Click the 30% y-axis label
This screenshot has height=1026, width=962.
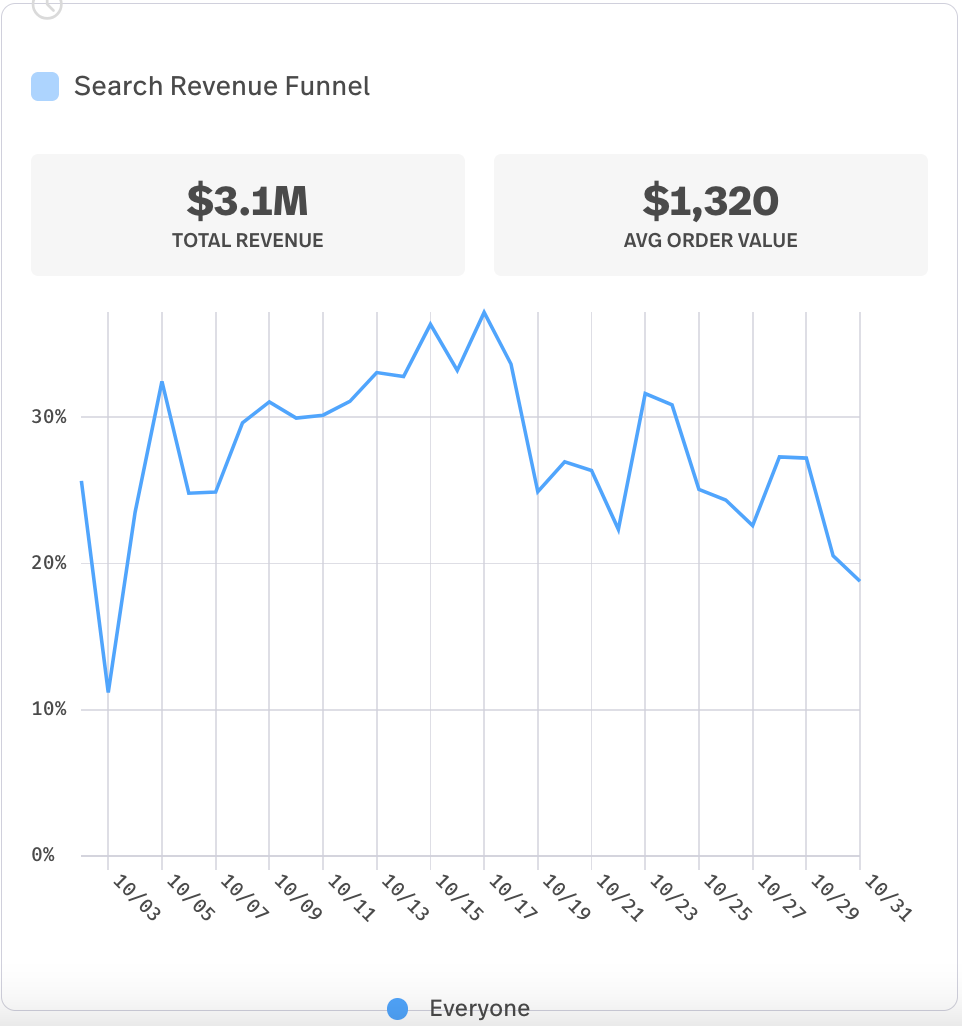47,417
